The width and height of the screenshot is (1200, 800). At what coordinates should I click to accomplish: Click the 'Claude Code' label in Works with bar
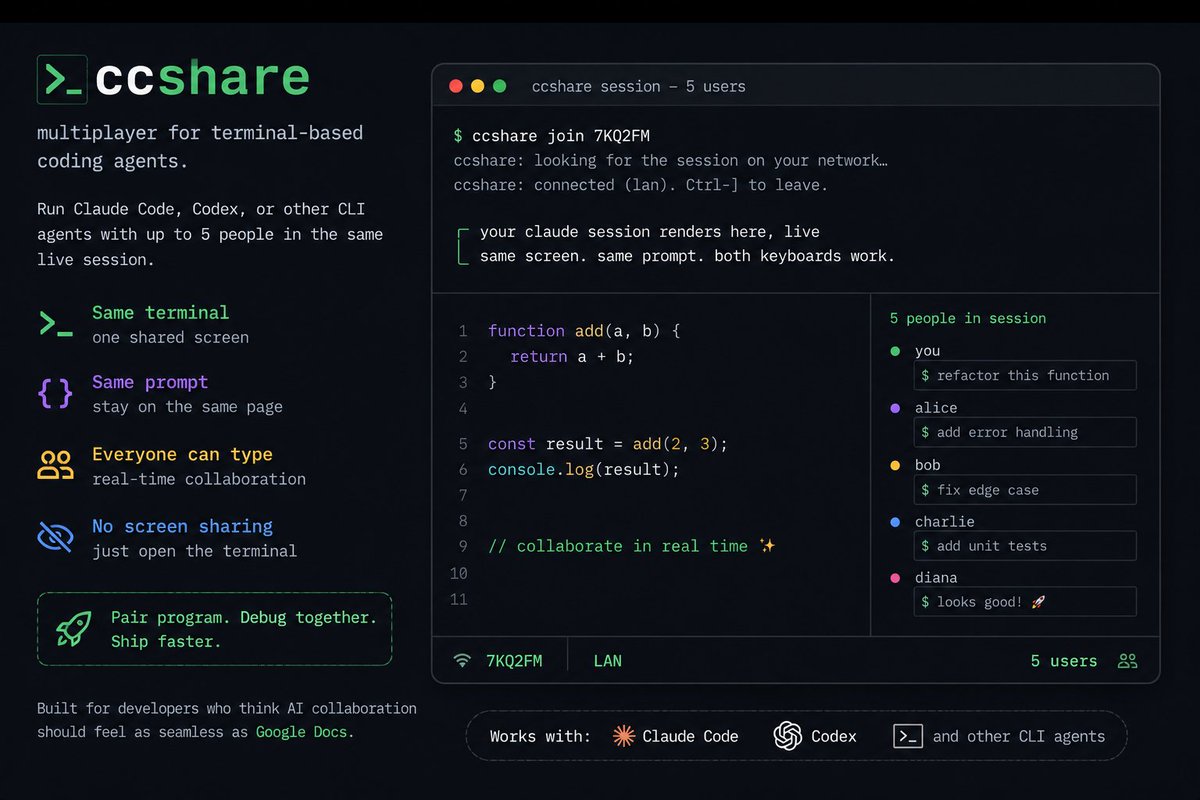pyautogui.click(x=690, y=736)
